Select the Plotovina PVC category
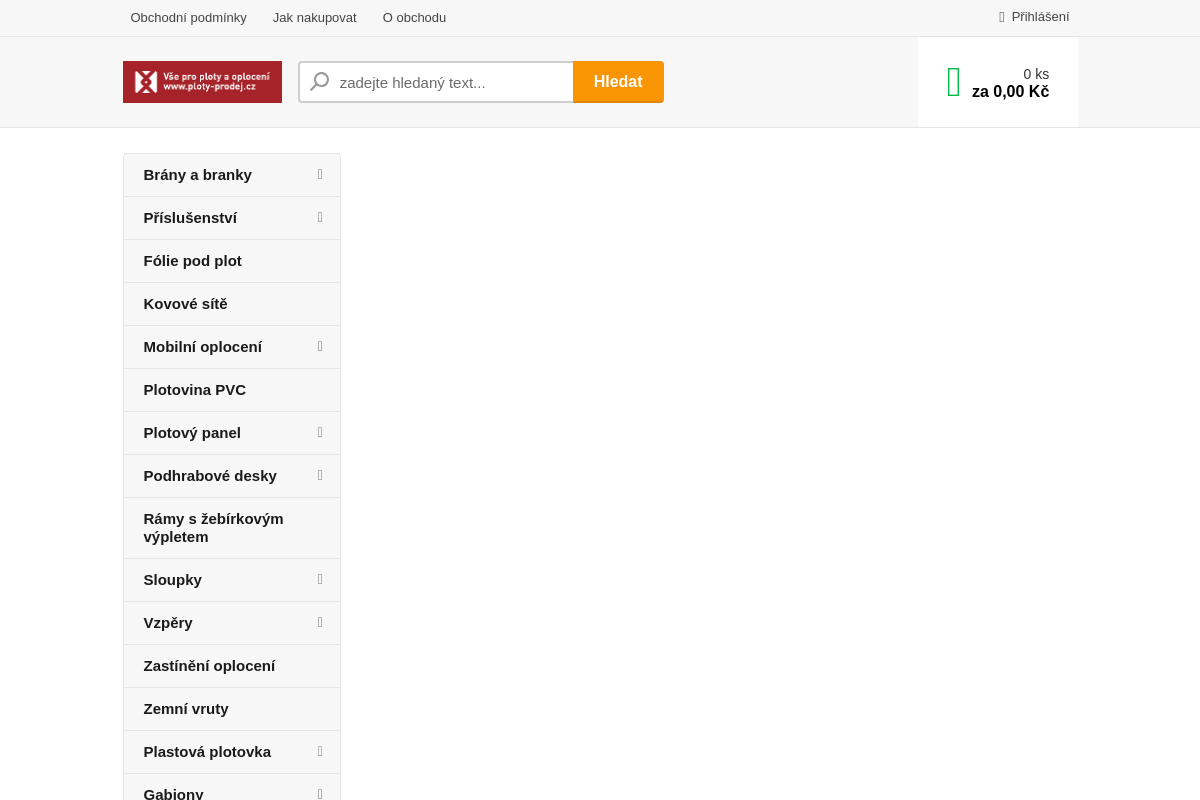This screenshot has height=800, width=1200. pyautogui.click(x=195, y=390)
